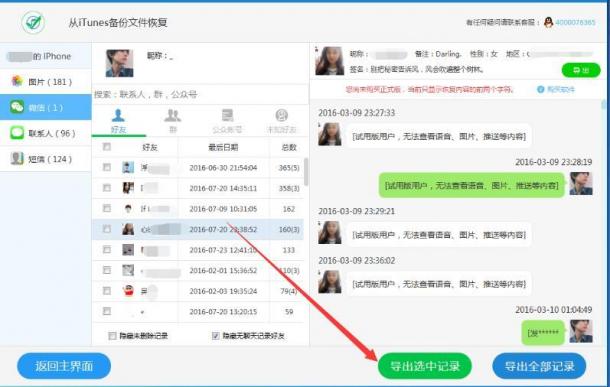Open the 图片 (181) photos category
The width and height of the screenshot is (610, 387).
tap(46, 82)
